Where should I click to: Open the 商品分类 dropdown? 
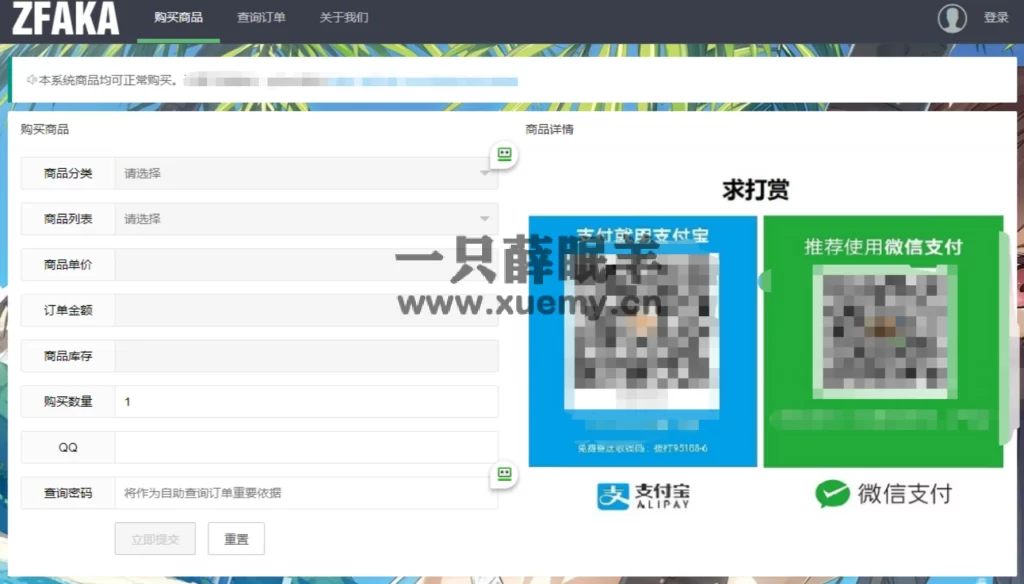pyautogui.click(x=306, y=173)
